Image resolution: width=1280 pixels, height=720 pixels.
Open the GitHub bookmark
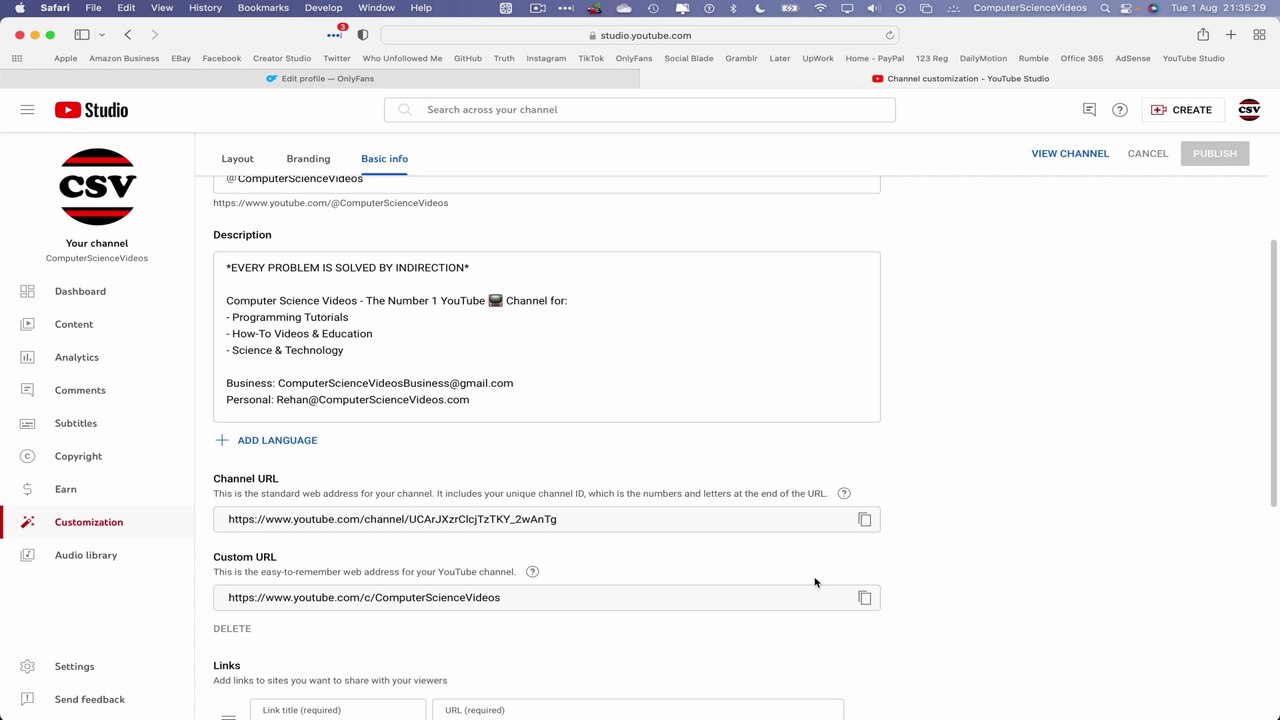point(468,58)
